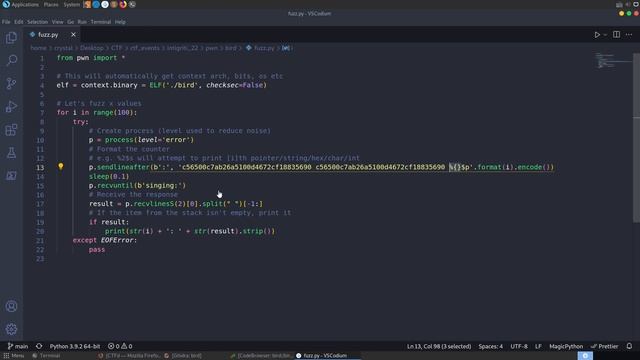Launch Firefox from the top panel
This screenshot has width=640, height=360.
coord(123,4)
